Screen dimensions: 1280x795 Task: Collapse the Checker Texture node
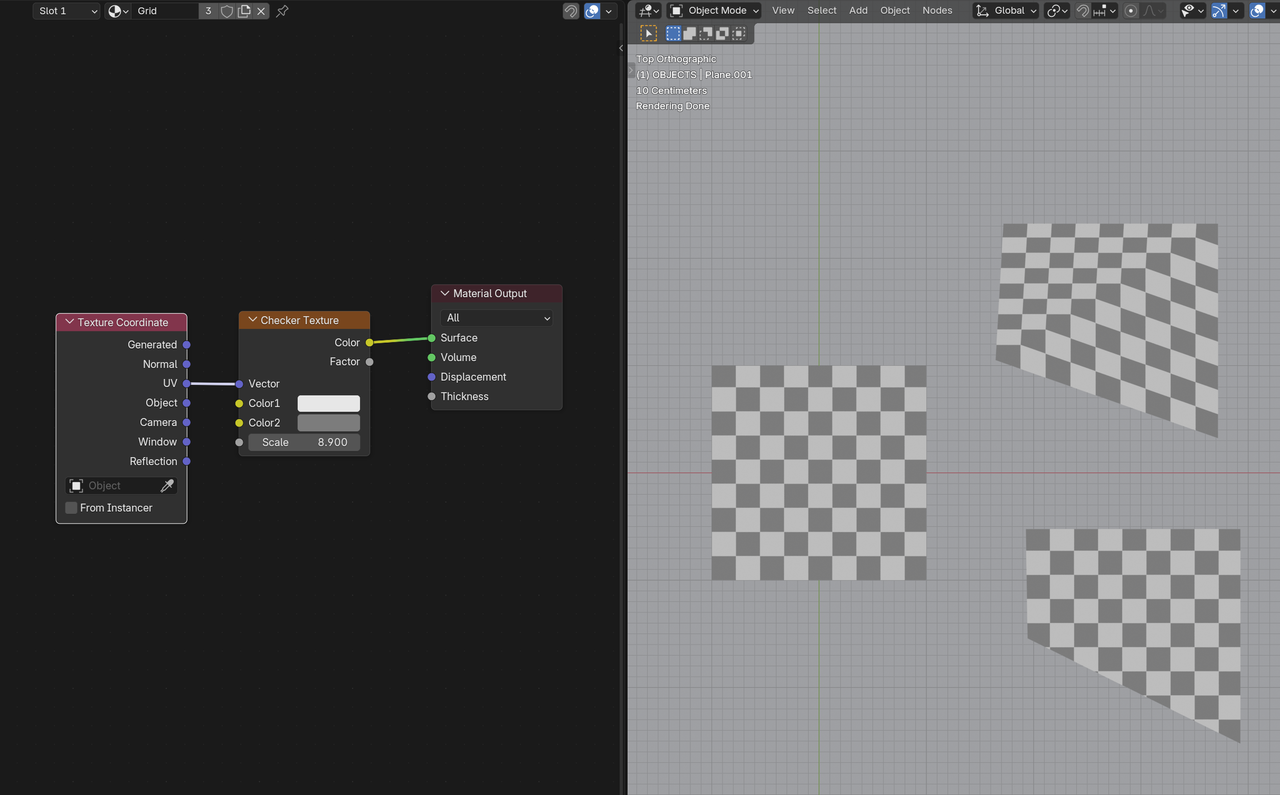click(x=253, y=320)
